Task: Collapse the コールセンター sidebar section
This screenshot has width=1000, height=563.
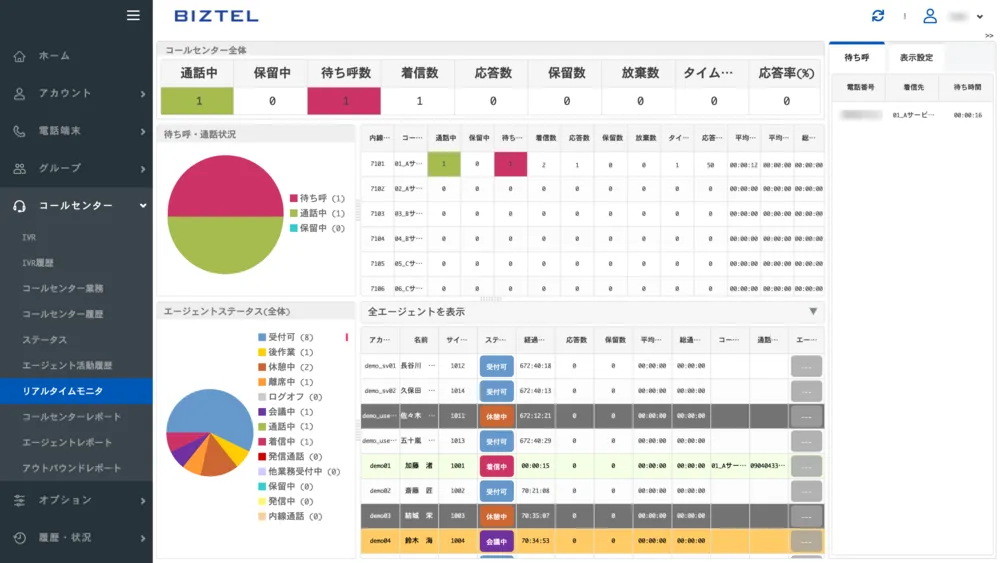Action: pos(143,206)
